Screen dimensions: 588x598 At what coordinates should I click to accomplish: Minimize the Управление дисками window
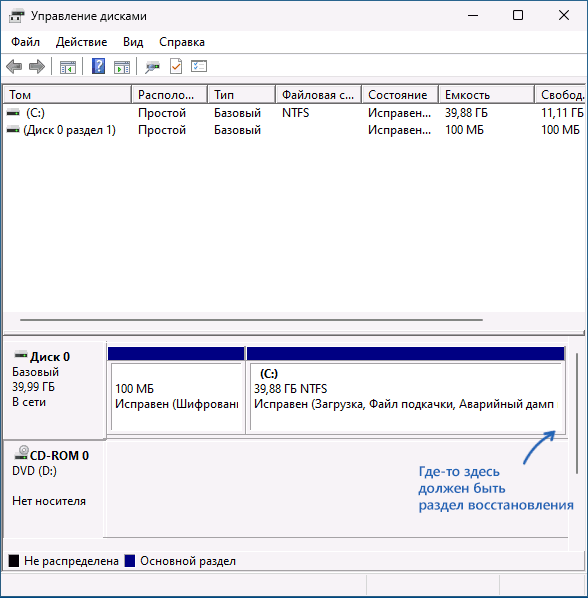pyautogui.click(x=473, y=16)
